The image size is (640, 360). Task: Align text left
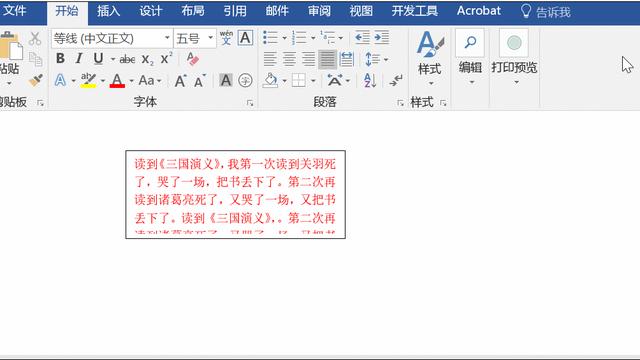[x=270, y=59]
